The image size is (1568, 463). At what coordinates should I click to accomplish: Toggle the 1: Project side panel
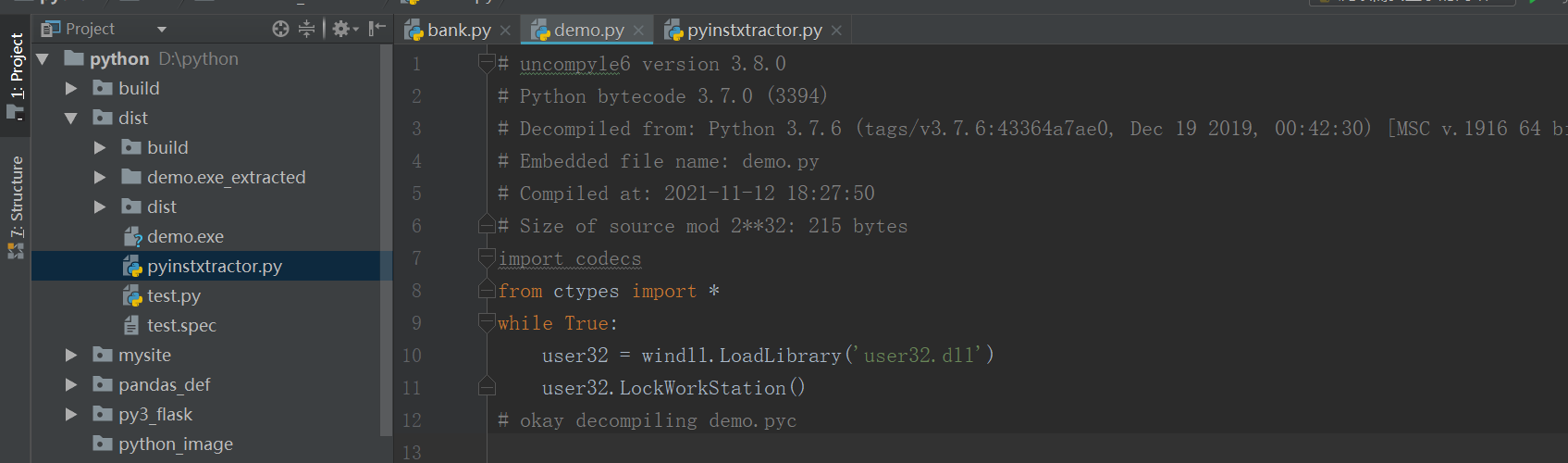point(16,74)
